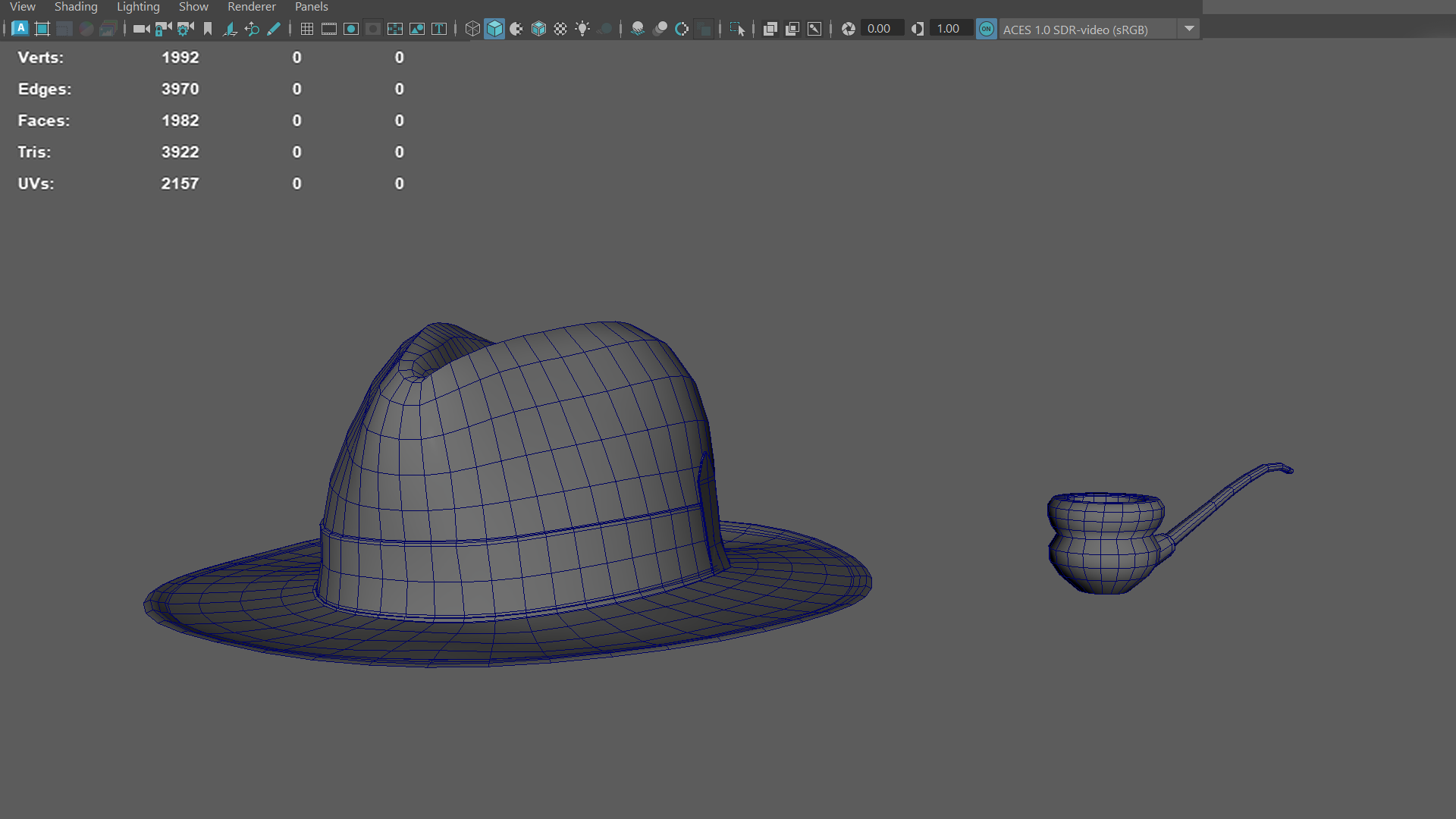The image size is (1456, 819).
Task: Toggle the viewport grid display
Action: pos(306,29)
